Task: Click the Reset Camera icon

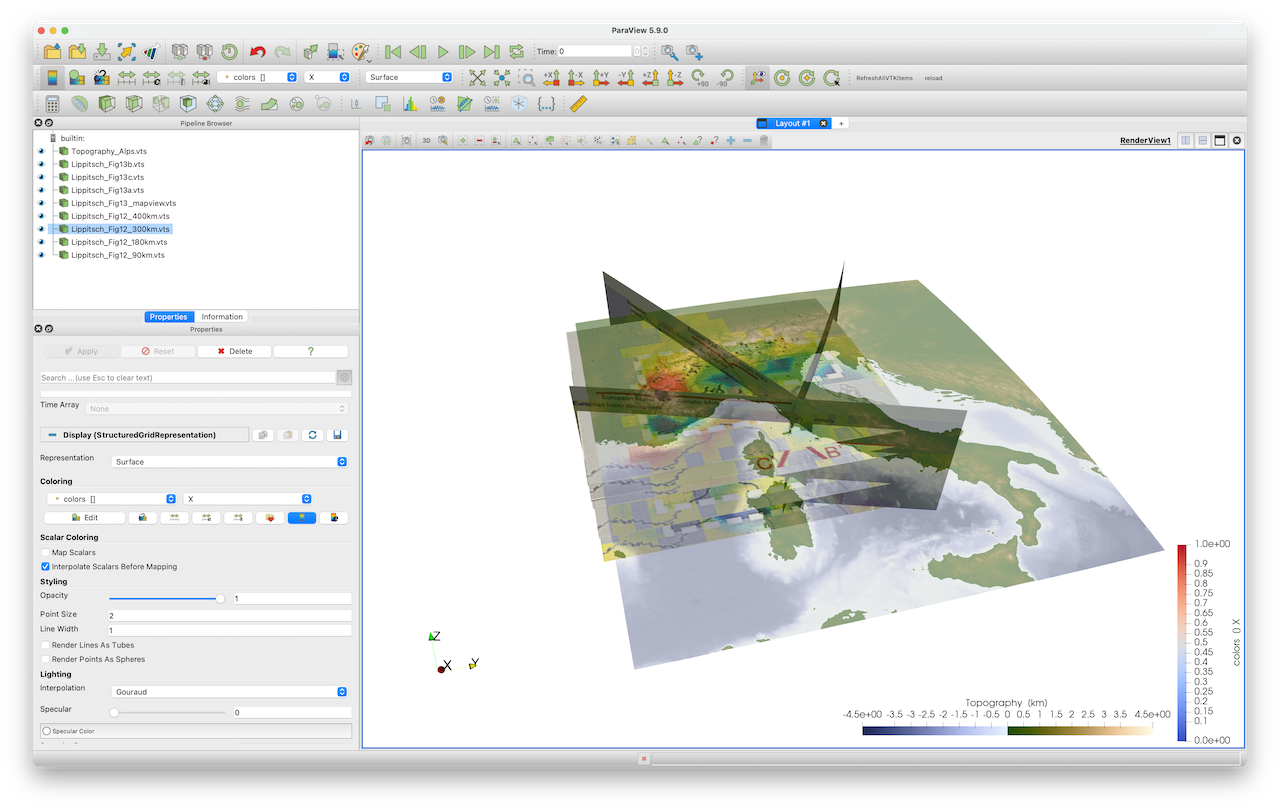Action: click(478, 77)
